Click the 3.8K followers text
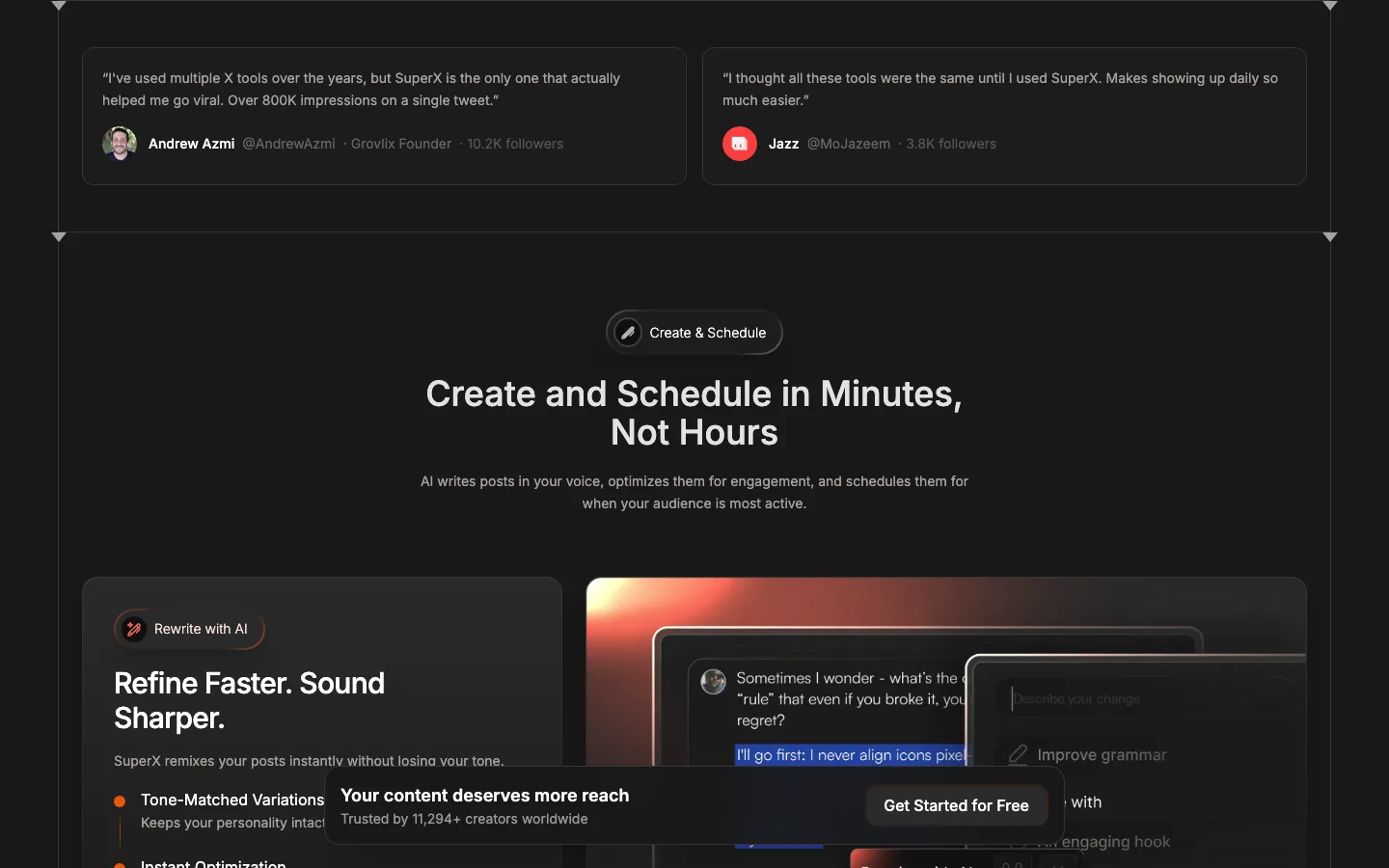 [x=951, y=144]
